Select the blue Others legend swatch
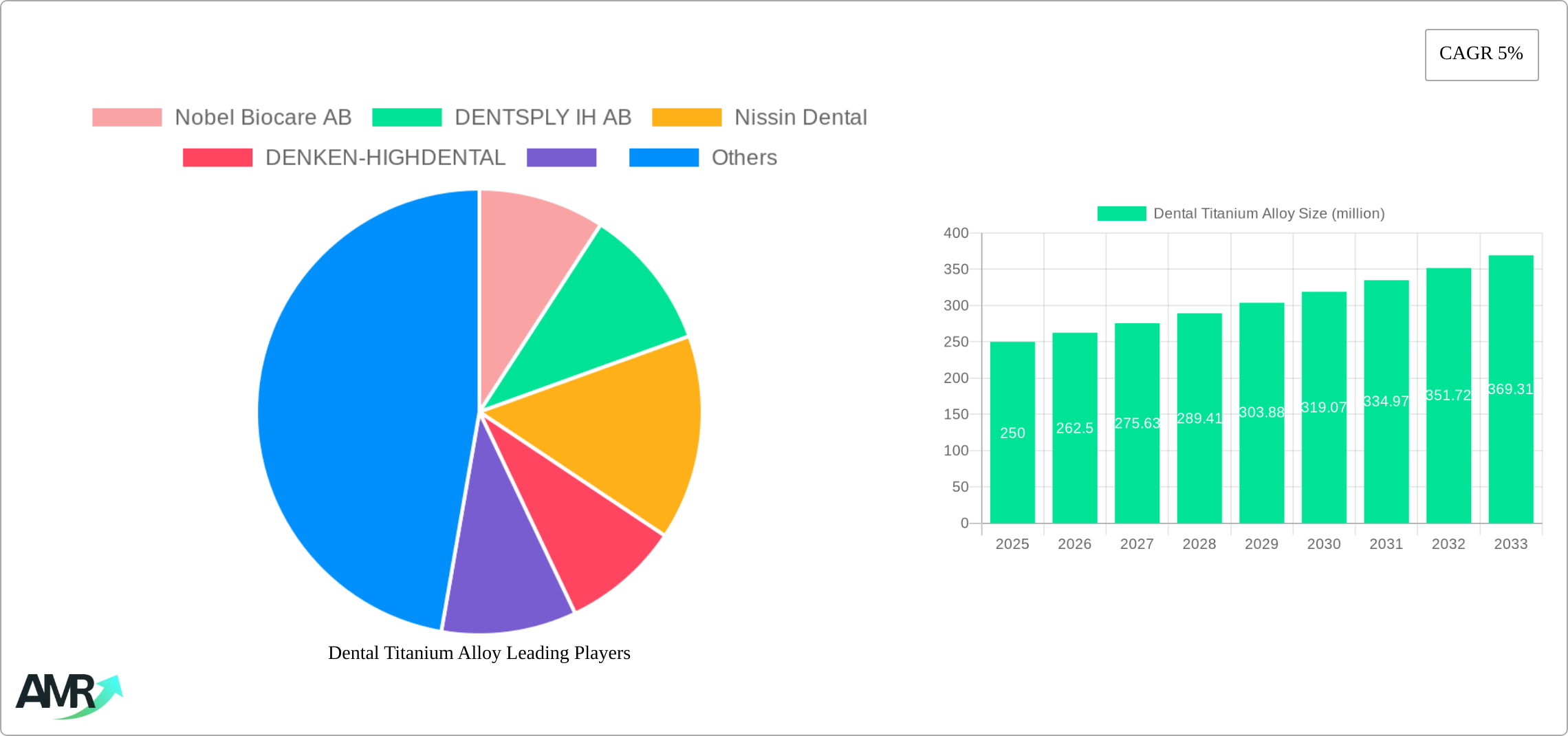Image resolution: width=1568 pixels, height=736 pixels. (664, 158)
